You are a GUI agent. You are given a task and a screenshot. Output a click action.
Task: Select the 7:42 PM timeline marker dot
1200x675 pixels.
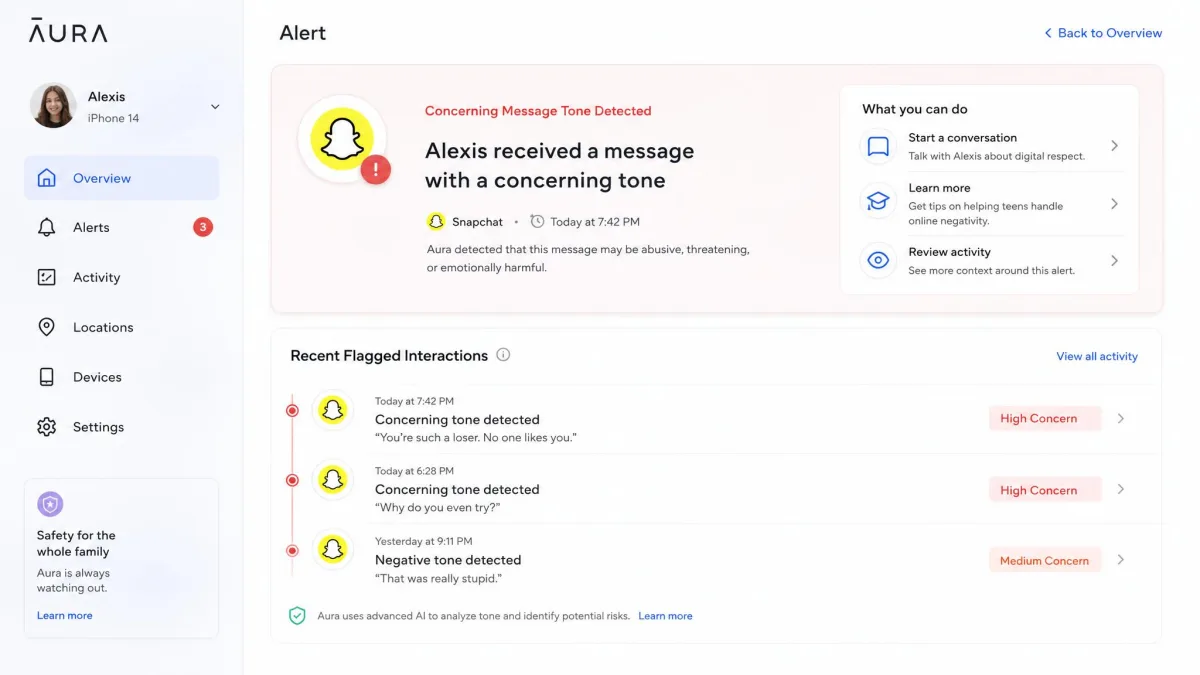click(292, 410)
